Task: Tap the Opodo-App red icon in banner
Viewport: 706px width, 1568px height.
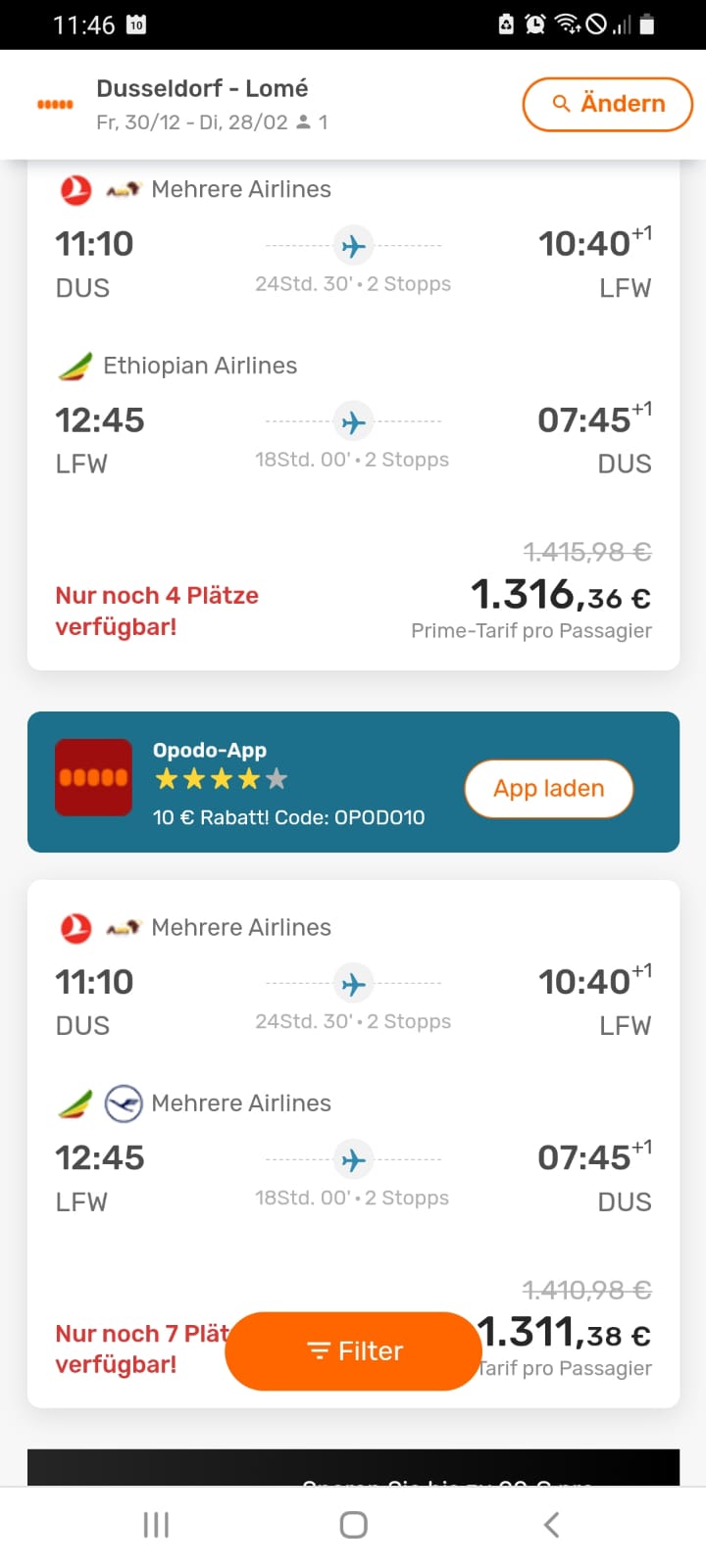Action: click(x=93, y=777)
